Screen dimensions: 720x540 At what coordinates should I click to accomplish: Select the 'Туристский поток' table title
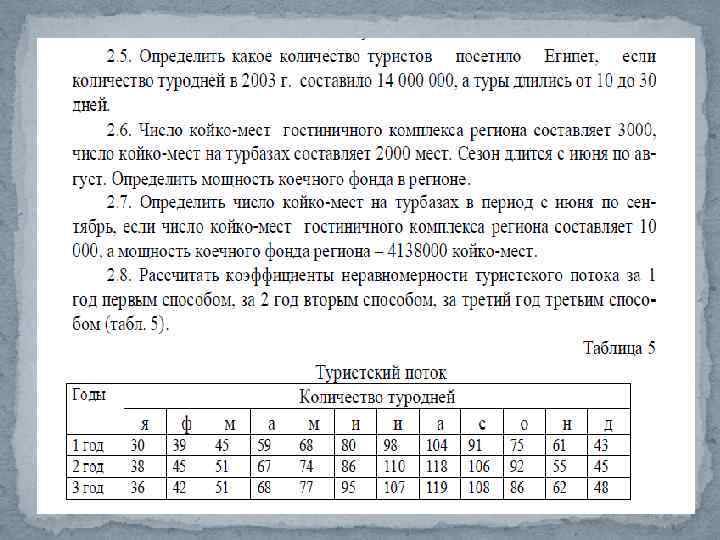381,372
